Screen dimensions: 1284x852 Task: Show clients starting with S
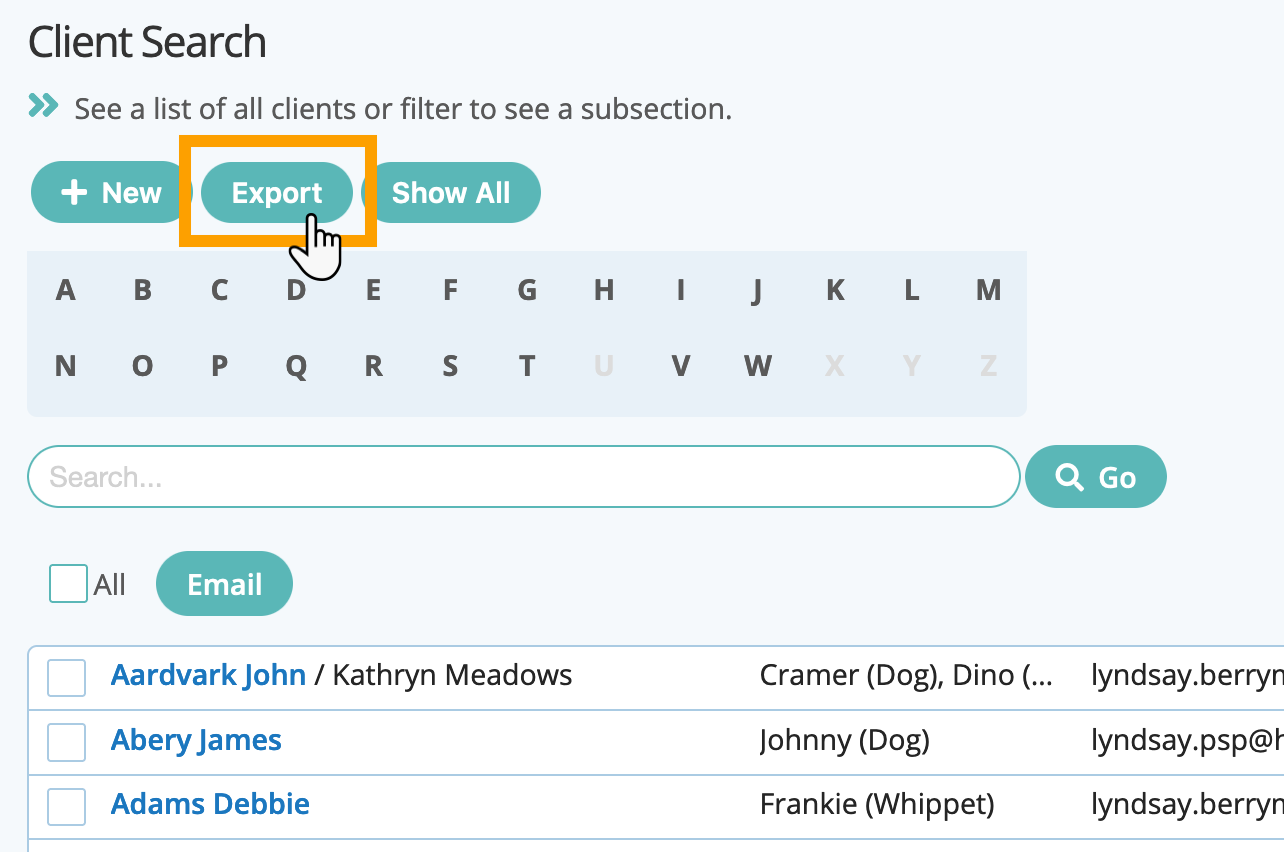point(450,366)
